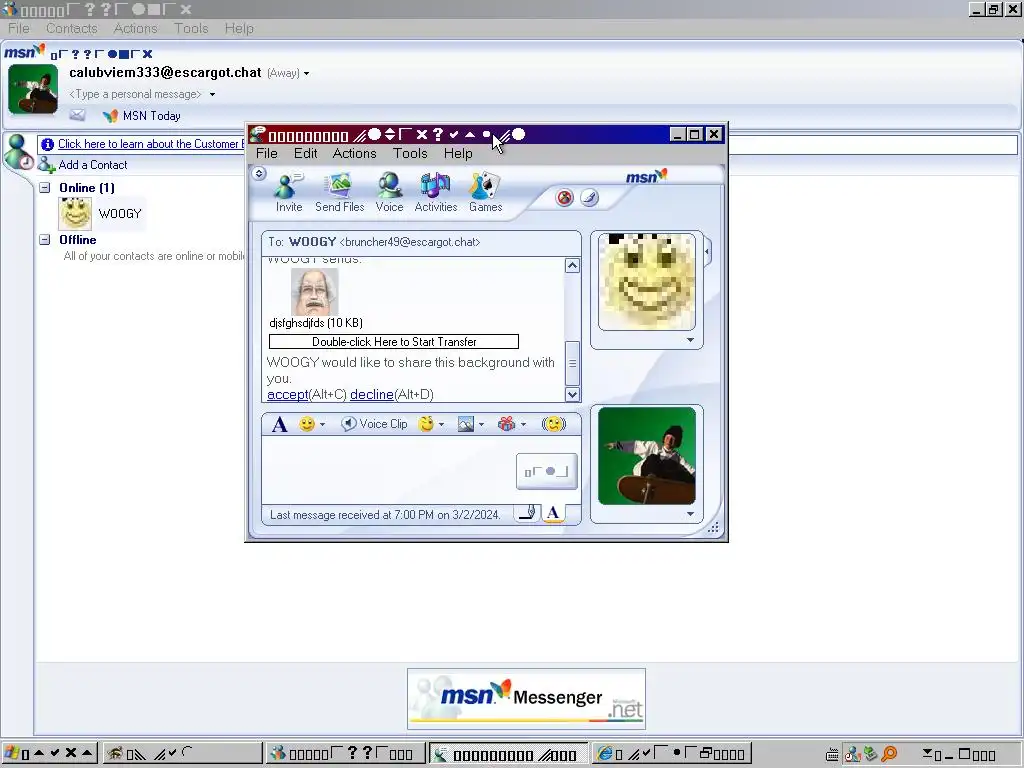Image resolution: width=1024 pixels, height=768 pixels.
Task: Click the color scheme paintbrush icon
Action: 589,197
